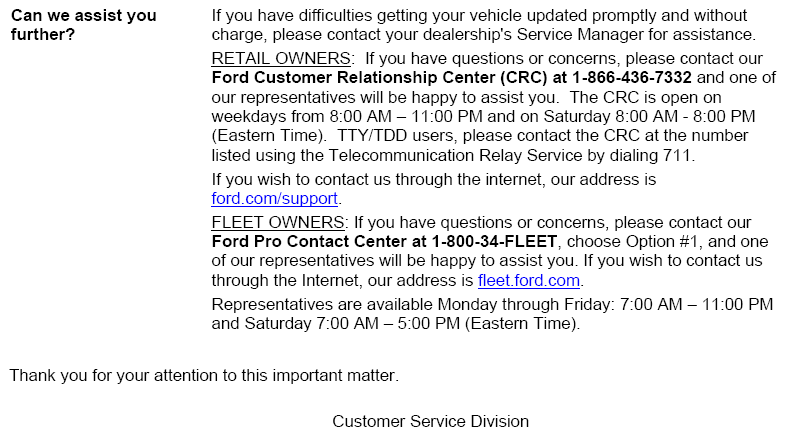The width and height of the screenshot is (786, 436).
Task: Click the "Thank you for your attention" sentence
Action: (204, 376)
